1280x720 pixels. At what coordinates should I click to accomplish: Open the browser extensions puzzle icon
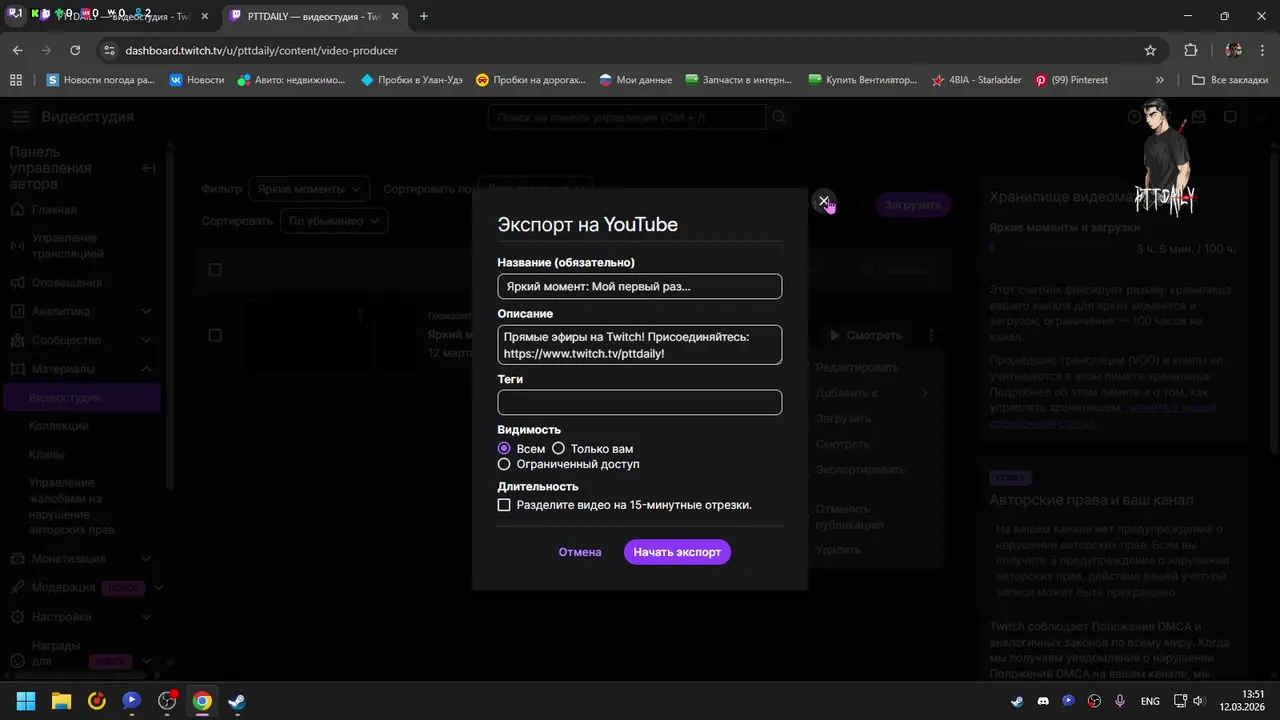(1190, 50)
